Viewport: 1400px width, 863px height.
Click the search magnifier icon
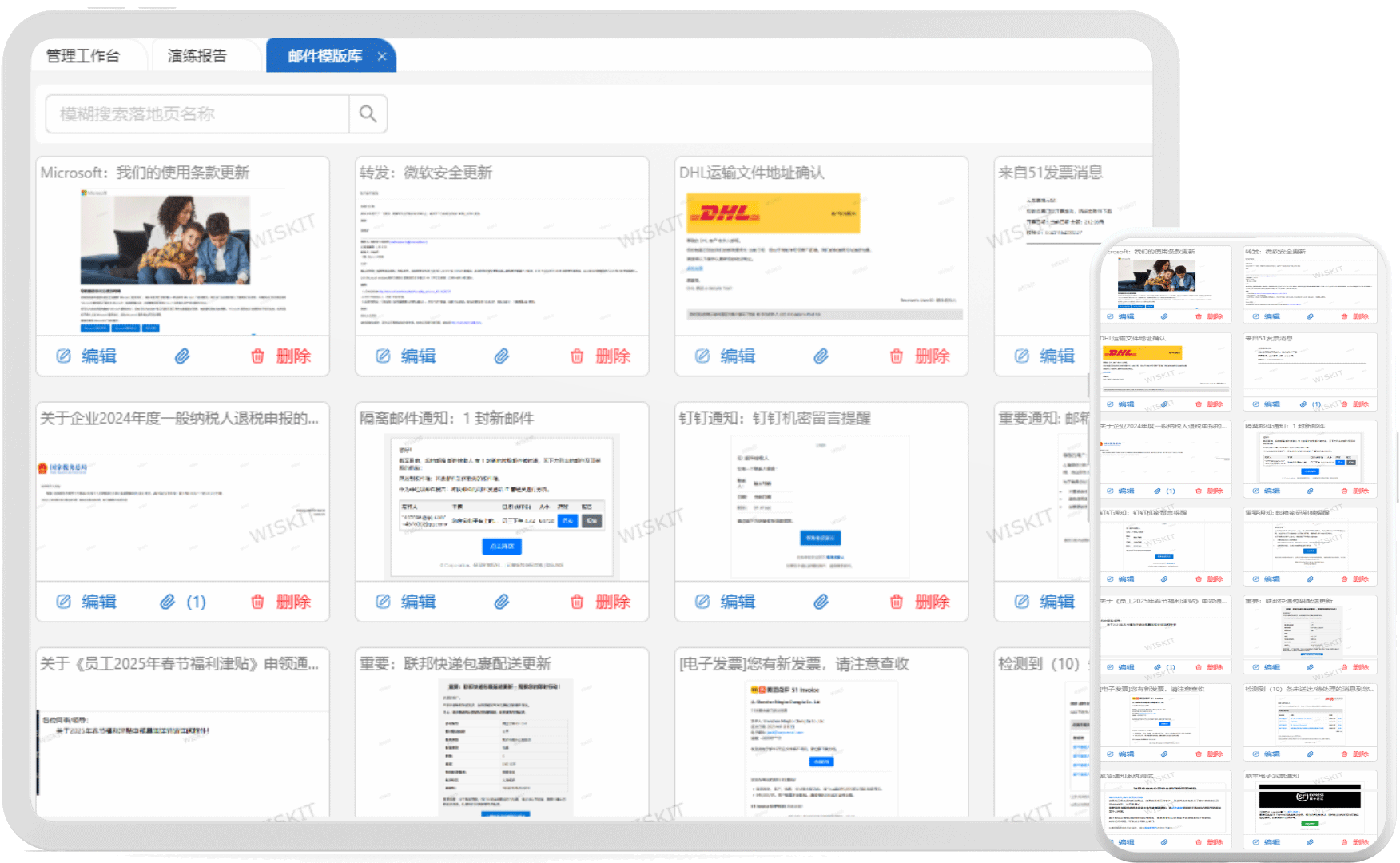pyautogui.click(x=368, y=114)
